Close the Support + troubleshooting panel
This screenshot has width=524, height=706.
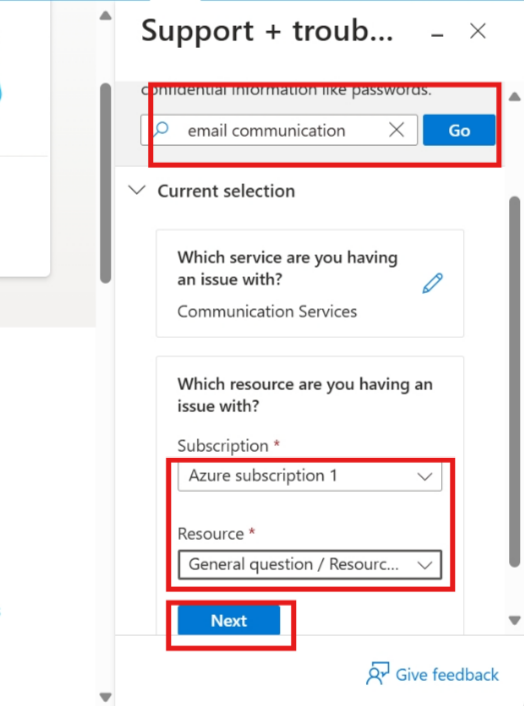click(478, 31)
